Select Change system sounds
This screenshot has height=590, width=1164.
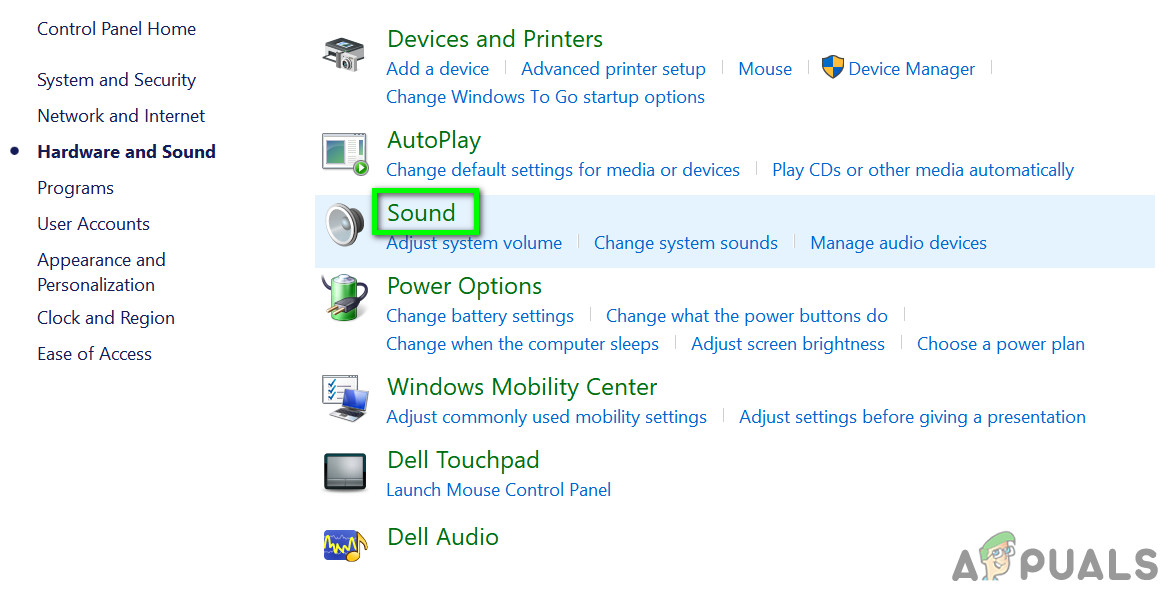click(x=685, y=243)
